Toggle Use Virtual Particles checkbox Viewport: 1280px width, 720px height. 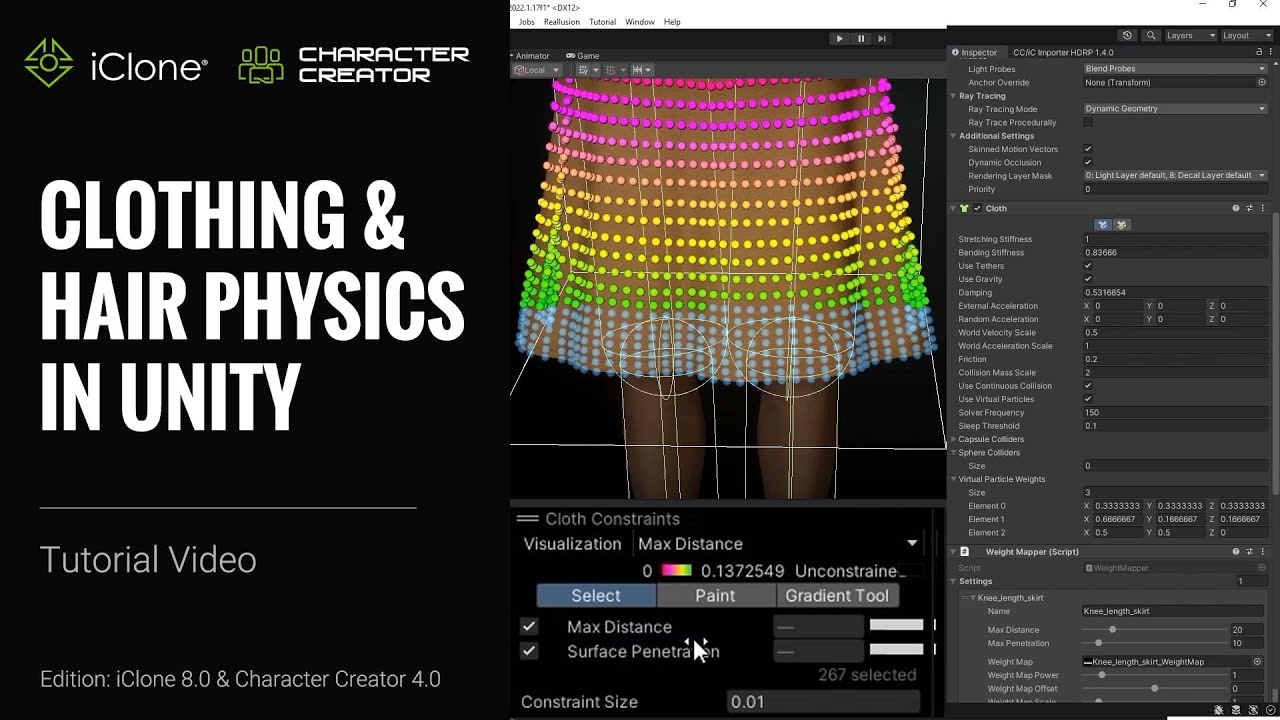tap(1088, 399)
